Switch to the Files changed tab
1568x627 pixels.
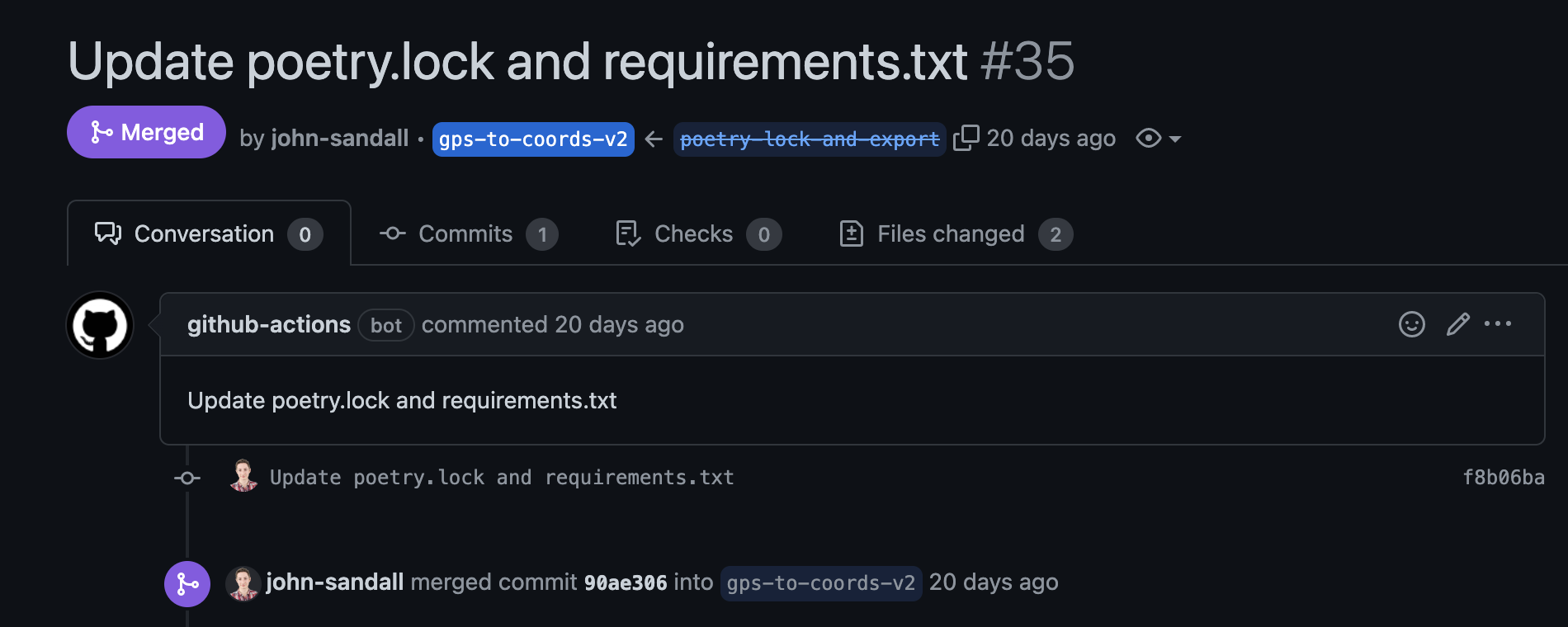pyautogui.click(x=950, y=233)
